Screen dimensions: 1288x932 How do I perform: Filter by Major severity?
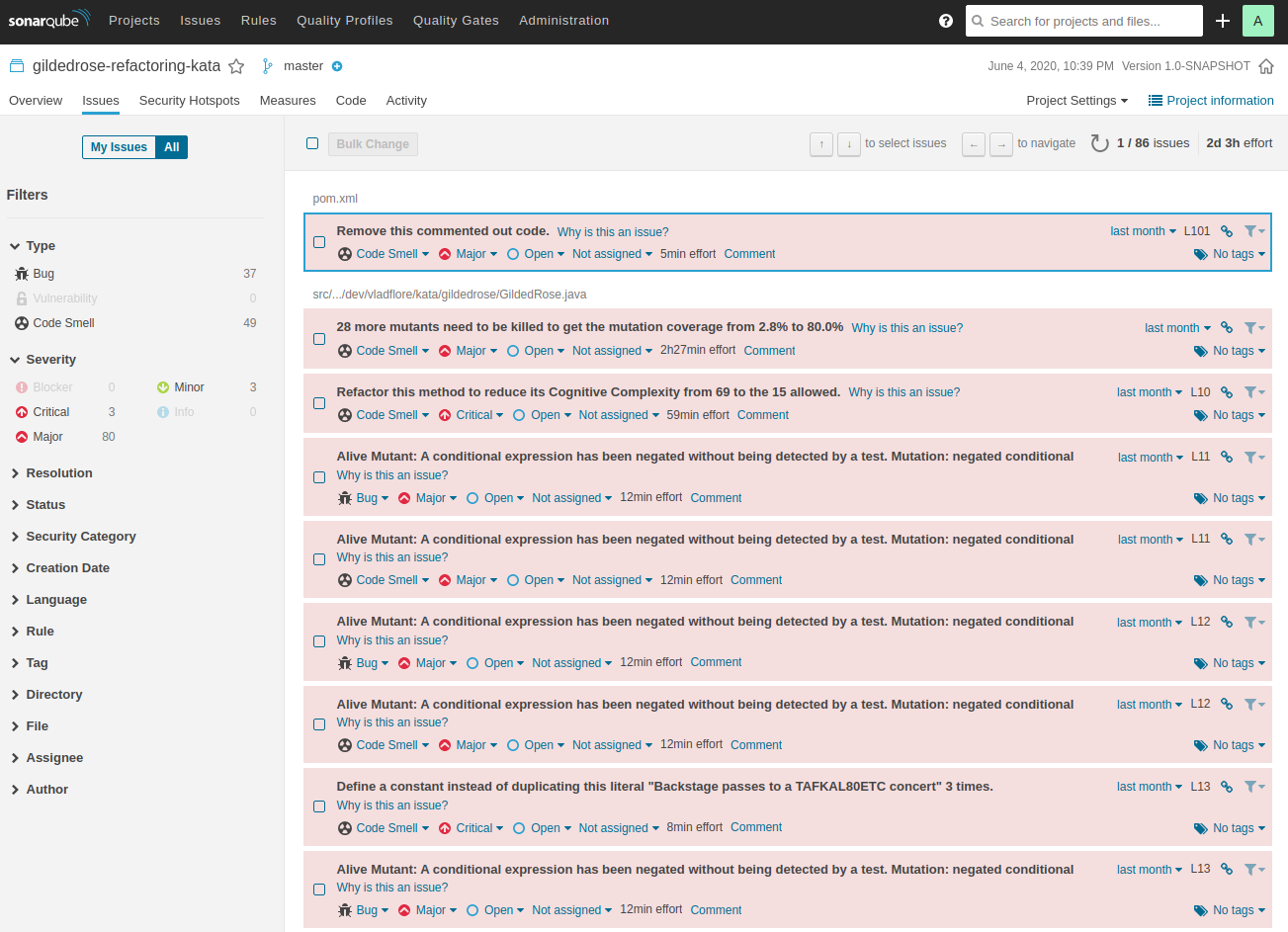(x=66, y=437)
